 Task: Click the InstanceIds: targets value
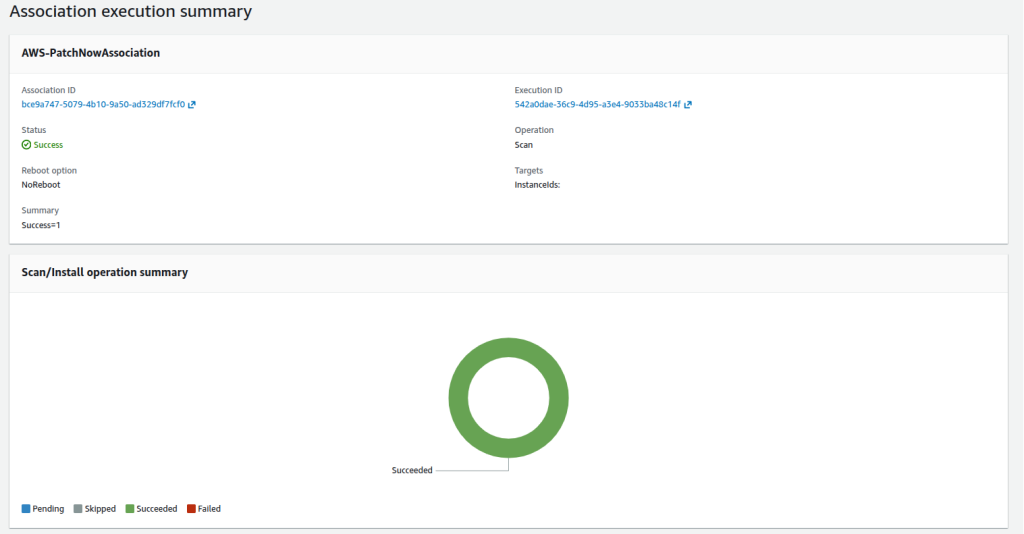[x=537, y=185]
